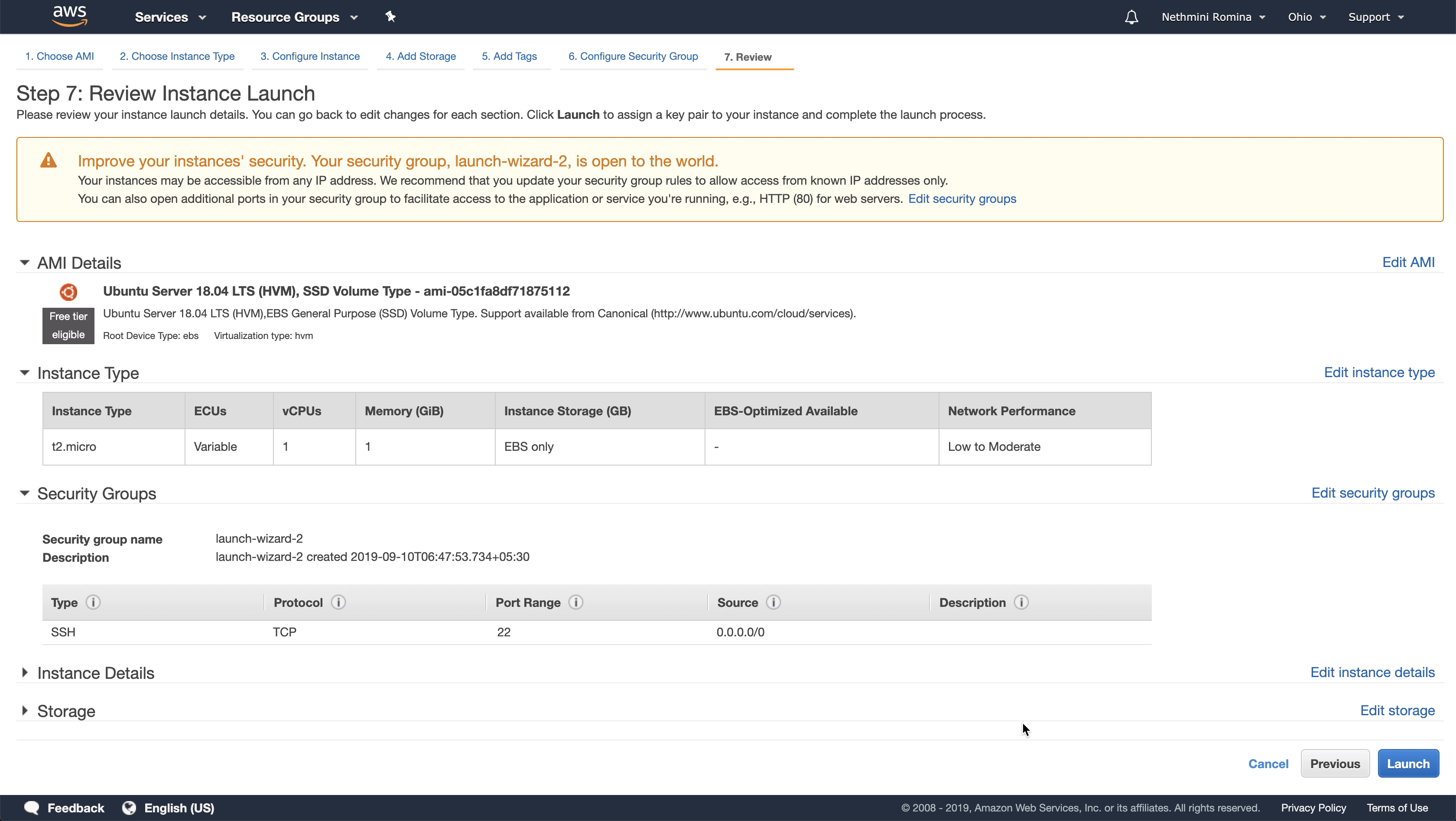The image size is (1456, 821).
Task: Go to step 3 Configure Instance tab
Action: point(310,56)
